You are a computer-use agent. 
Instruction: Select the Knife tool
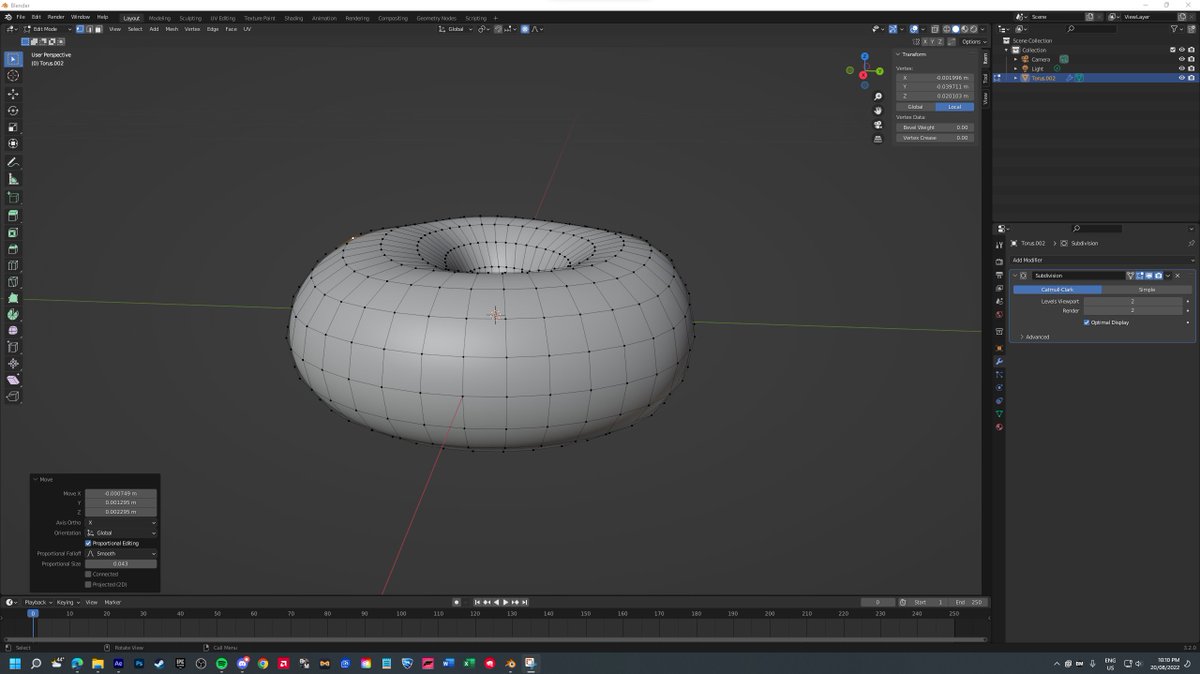13,282
